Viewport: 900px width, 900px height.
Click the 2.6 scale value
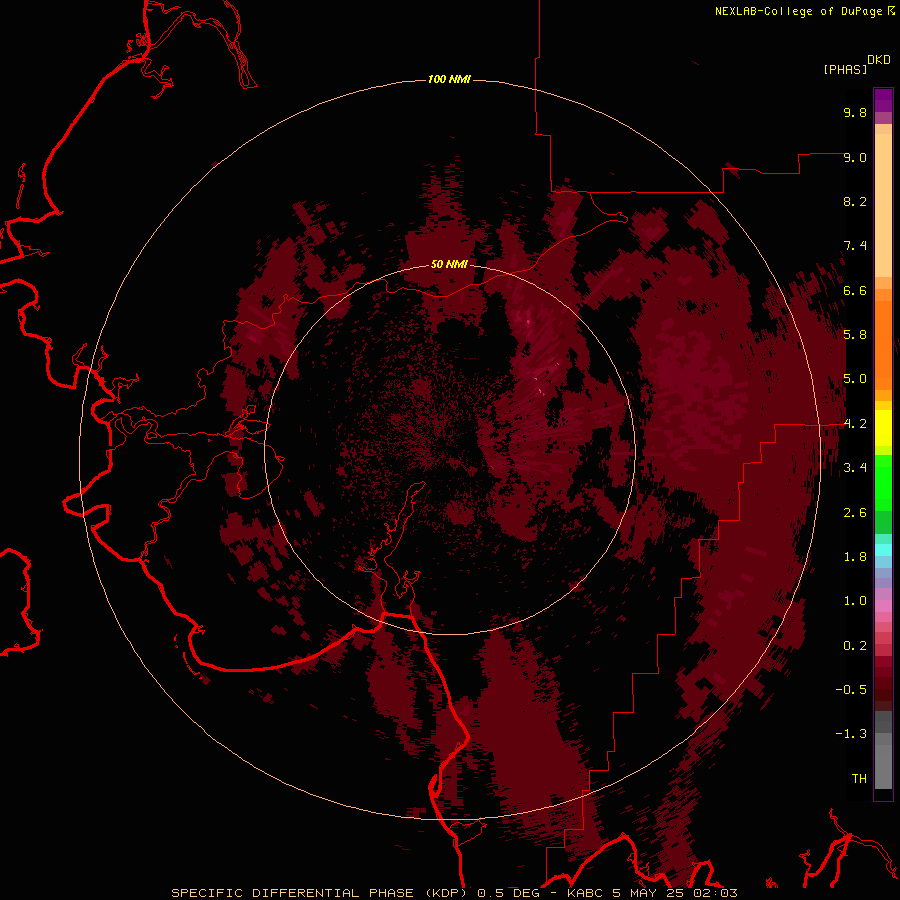click(855, 513)
